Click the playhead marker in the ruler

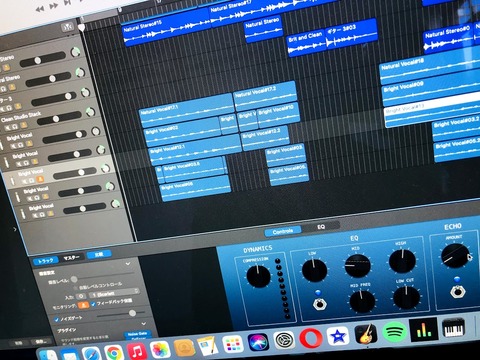click(x=82, y=27)
